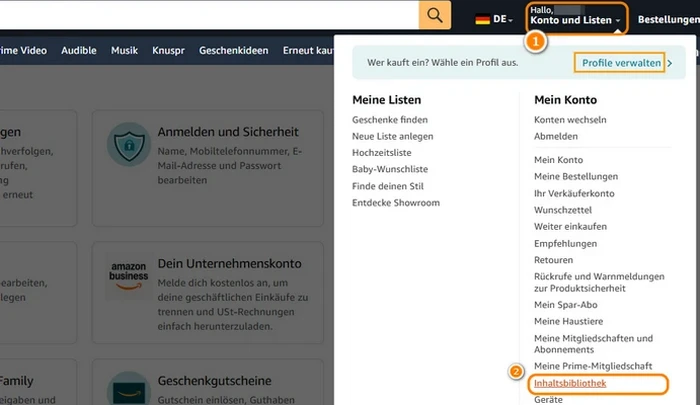Click the Meine Listen heading
This screenshot has height=405, width=700.
386,100
